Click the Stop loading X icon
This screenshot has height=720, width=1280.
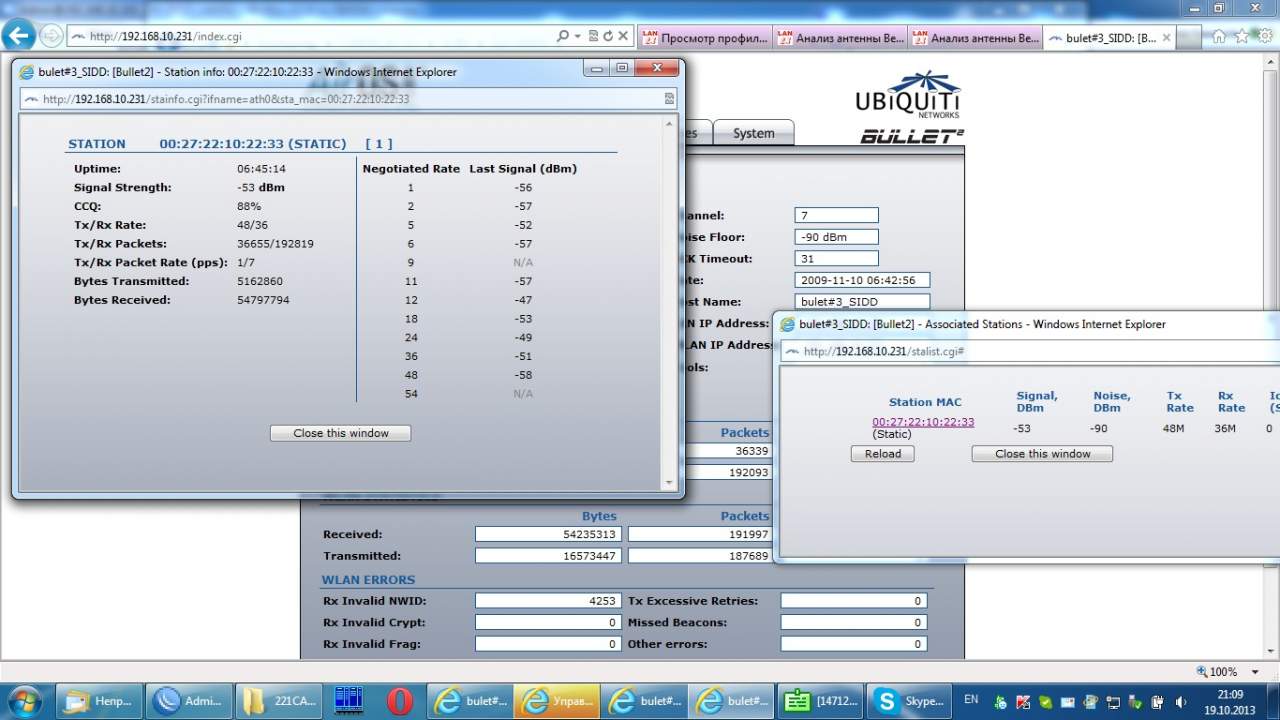[623, 36]
